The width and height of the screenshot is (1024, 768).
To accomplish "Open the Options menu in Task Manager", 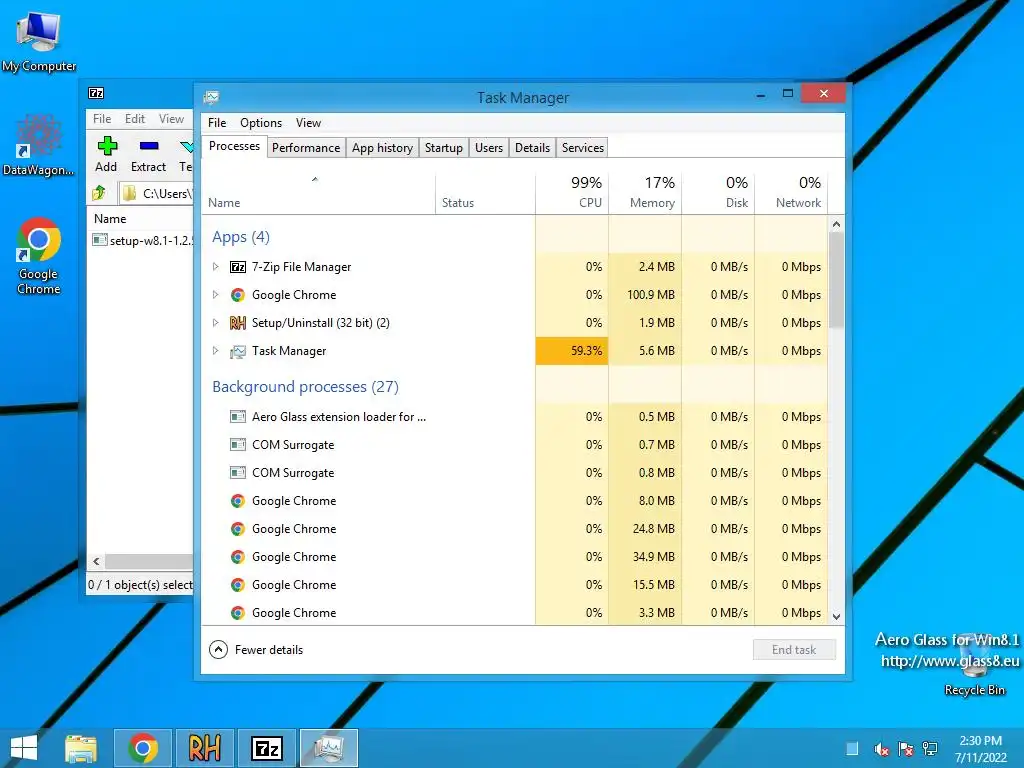I will click(261, 123).
